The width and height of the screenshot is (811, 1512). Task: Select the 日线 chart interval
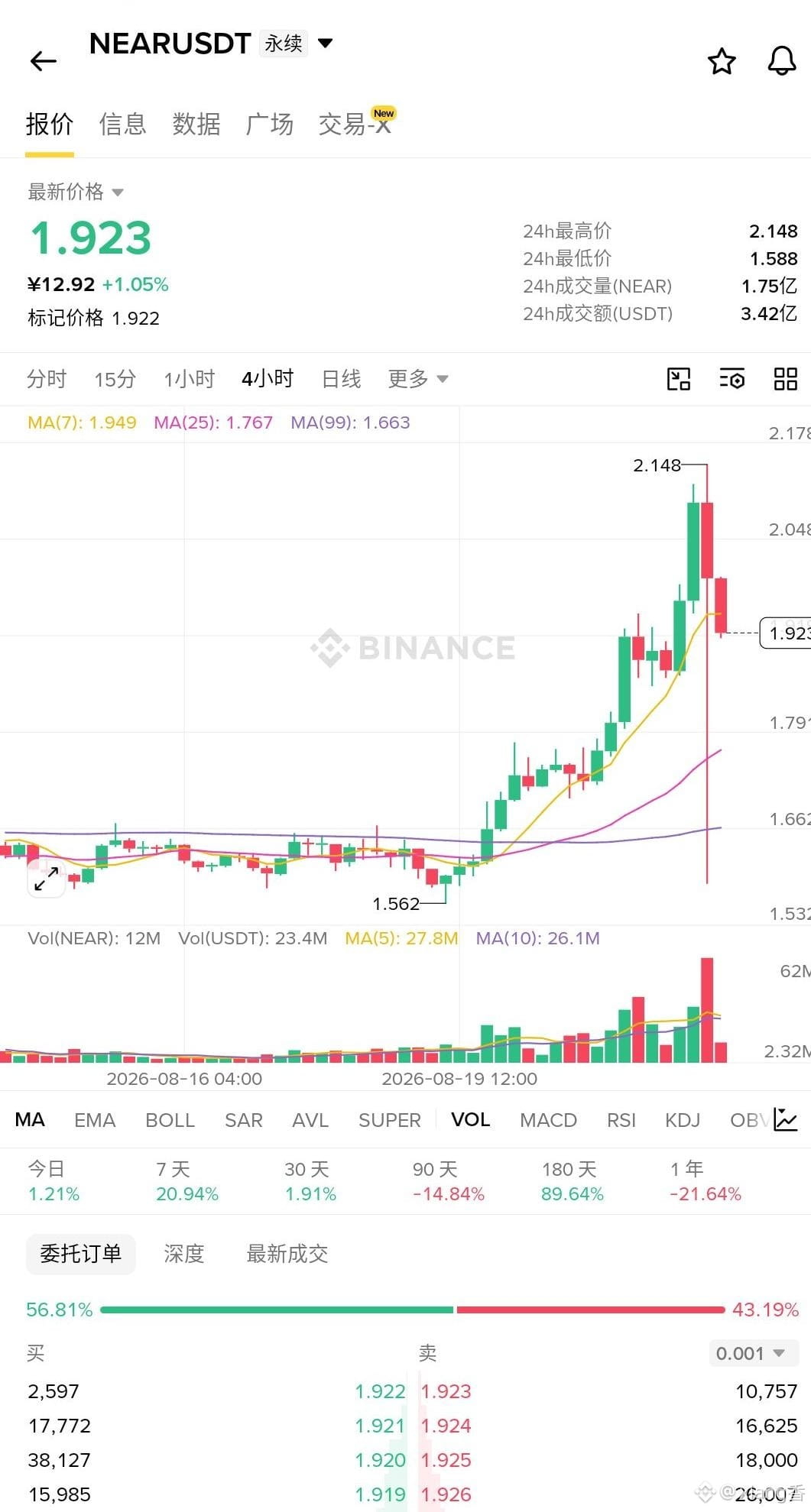tap(341, 379)
